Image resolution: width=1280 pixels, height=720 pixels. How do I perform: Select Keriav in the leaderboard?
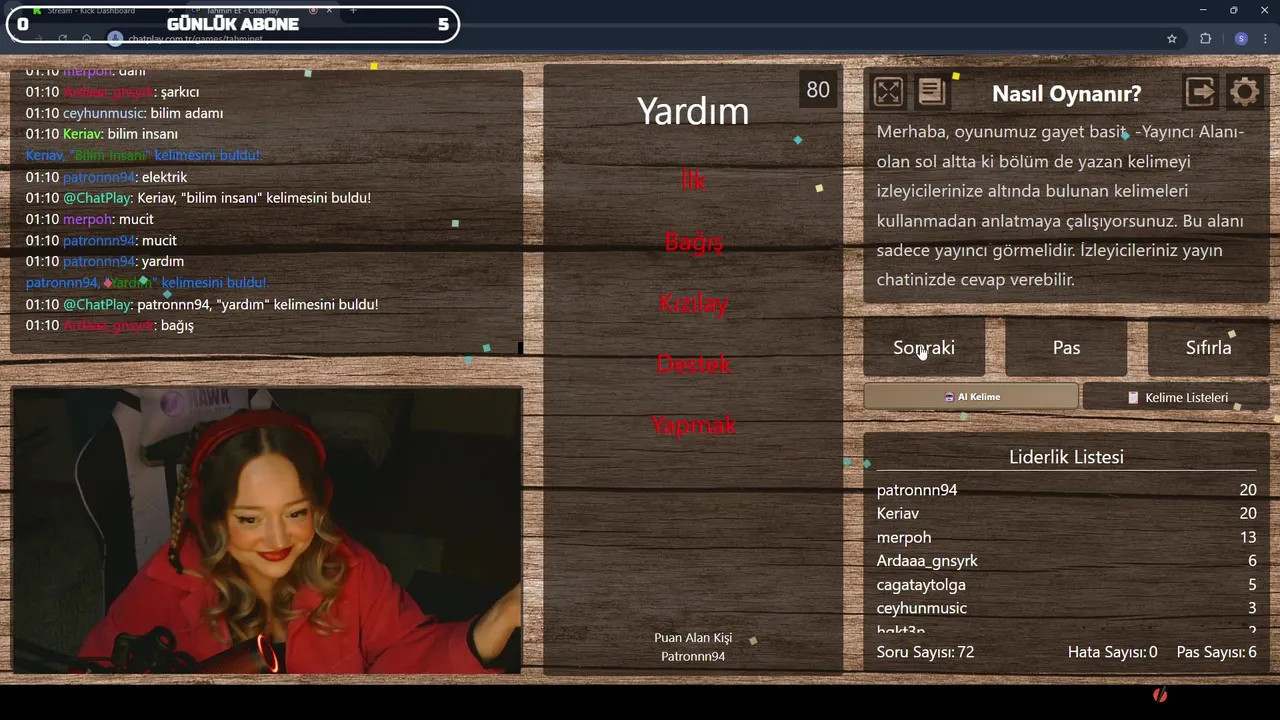tap(1066, 513)
